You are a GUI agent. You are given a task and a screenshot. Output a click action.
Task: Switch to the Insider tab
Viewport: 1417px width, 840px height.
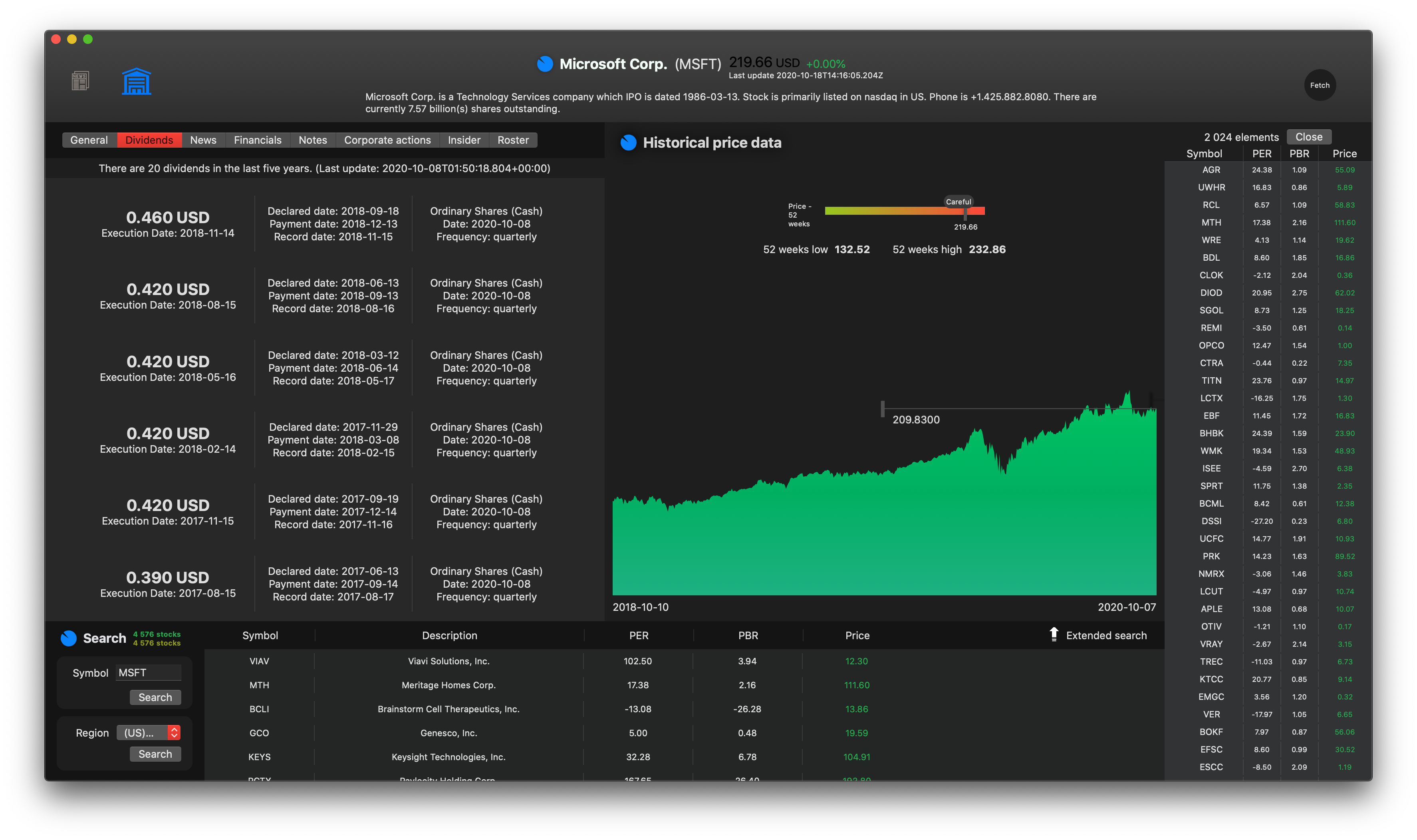(464, 140)
